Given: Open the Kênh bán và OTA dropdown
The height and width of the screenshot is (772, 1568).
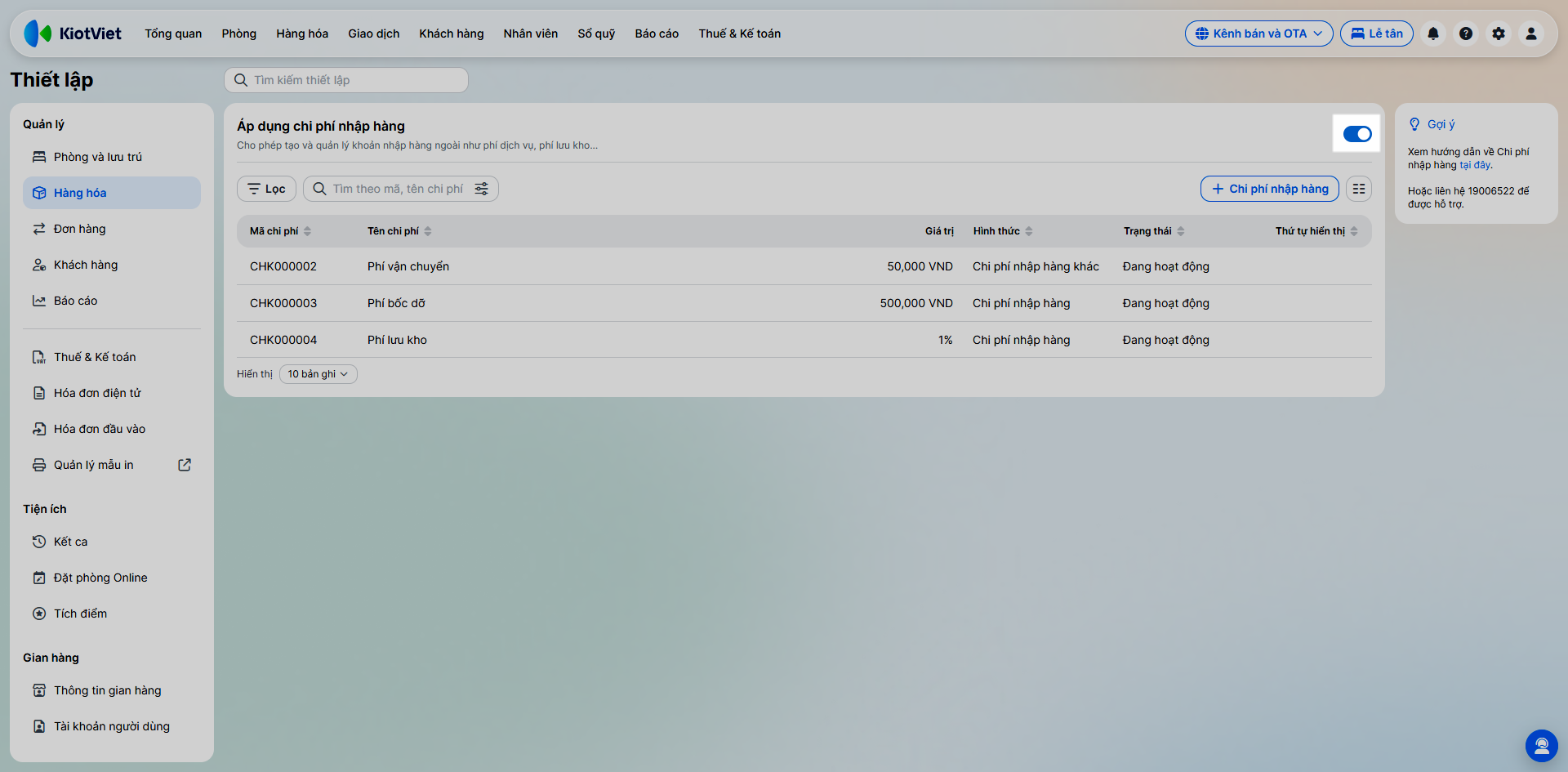Looking at the screenshot, I should [x=1259, y=33].
